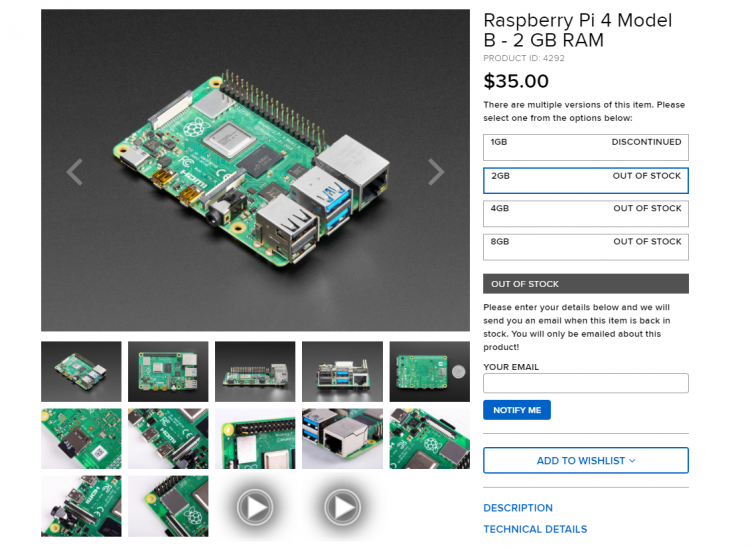
Task: Open the Technical Details section link
Action: coord(534,529)
